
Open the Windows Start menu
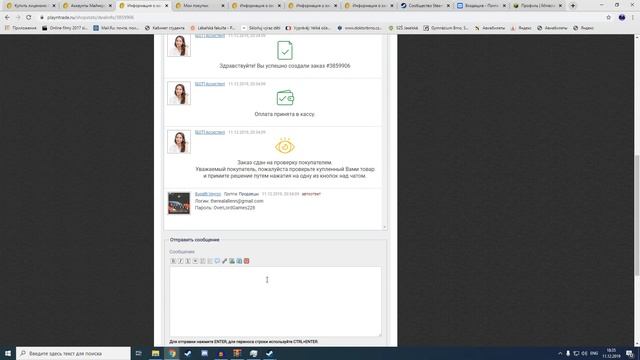pos(8,353)
